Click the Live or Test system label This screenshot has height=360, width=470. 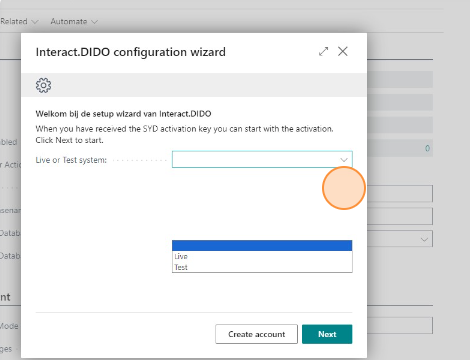coord(71,160)
